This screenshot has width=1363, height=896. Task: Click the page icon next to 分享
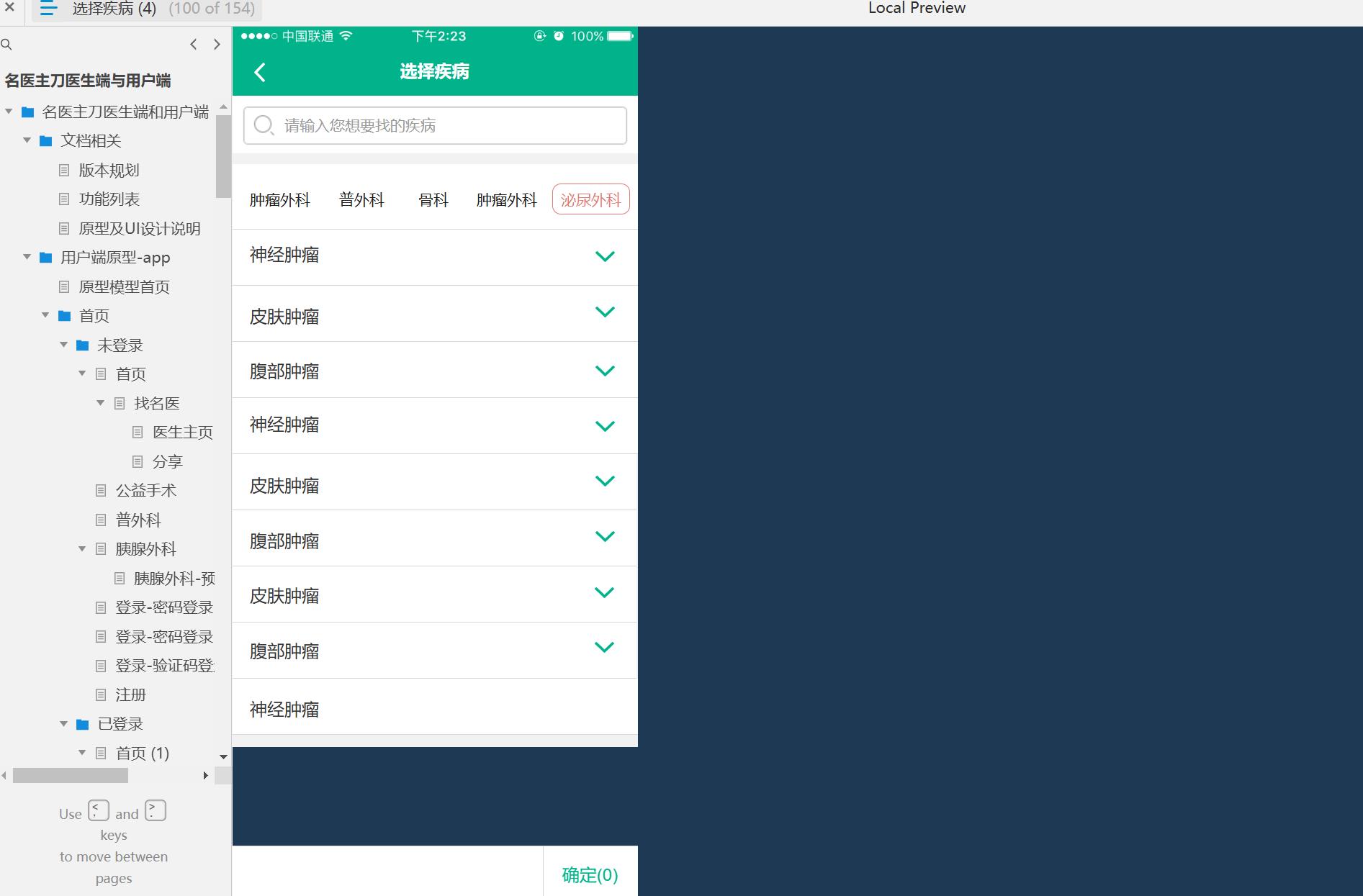coord(138,461)
